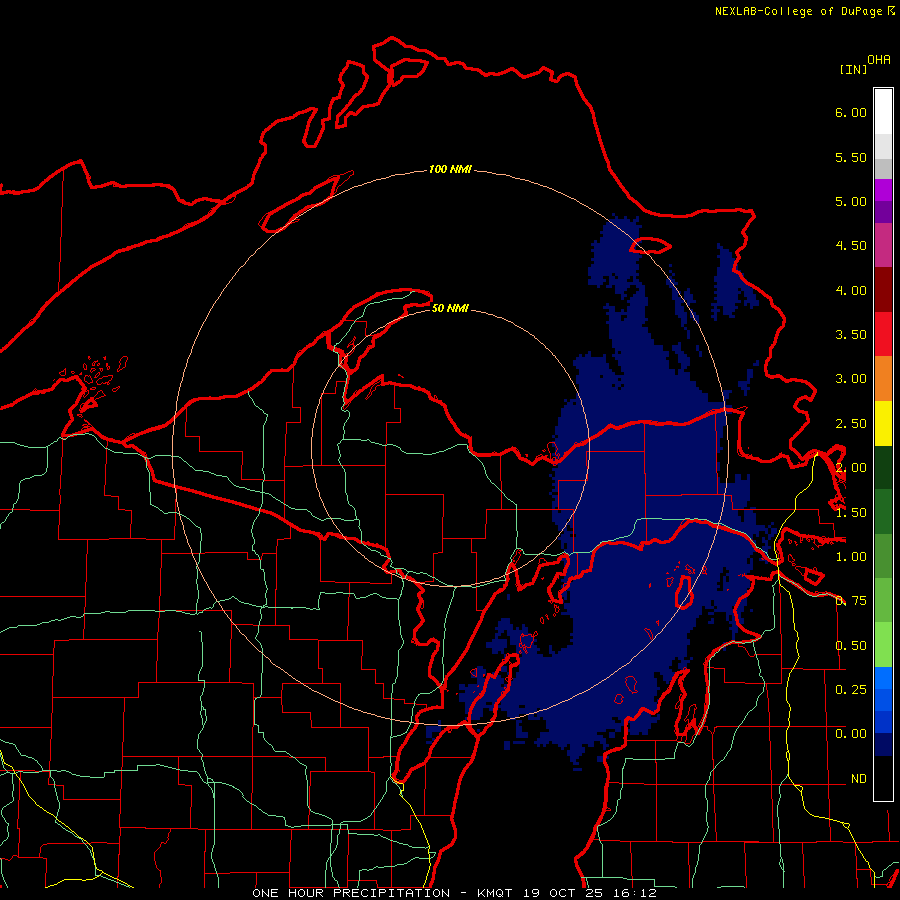The width and height of the screenshot is (900, 900).
Task: Select the white swatch in the legend
Action: pos(883,112)
